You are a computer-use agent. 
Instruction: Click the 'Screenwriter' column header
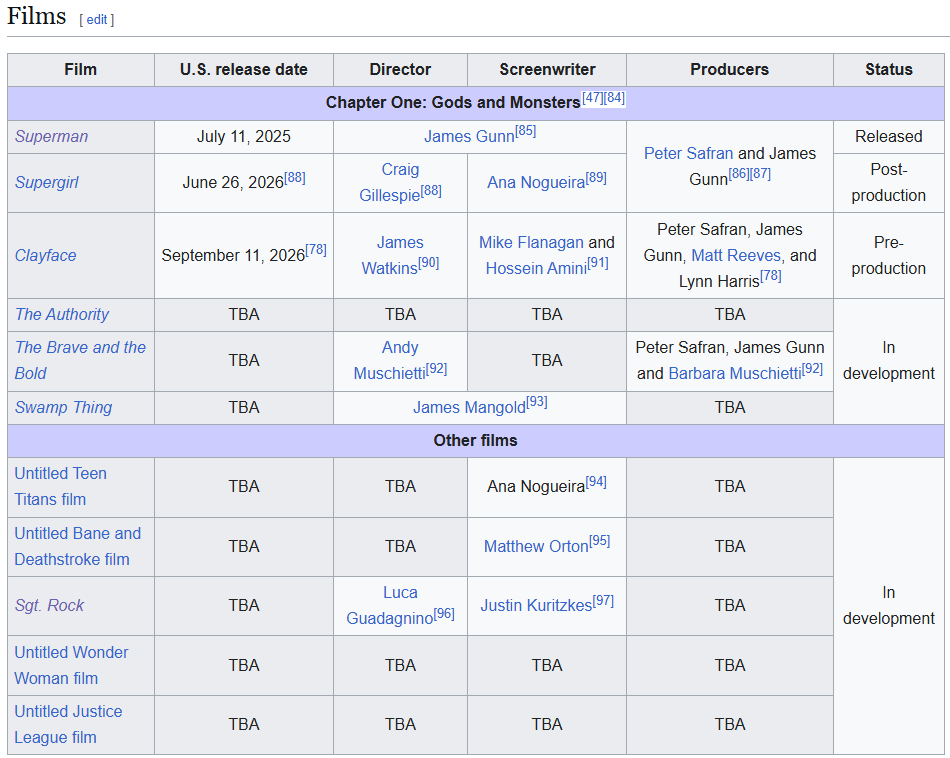(x=547, y=70)
